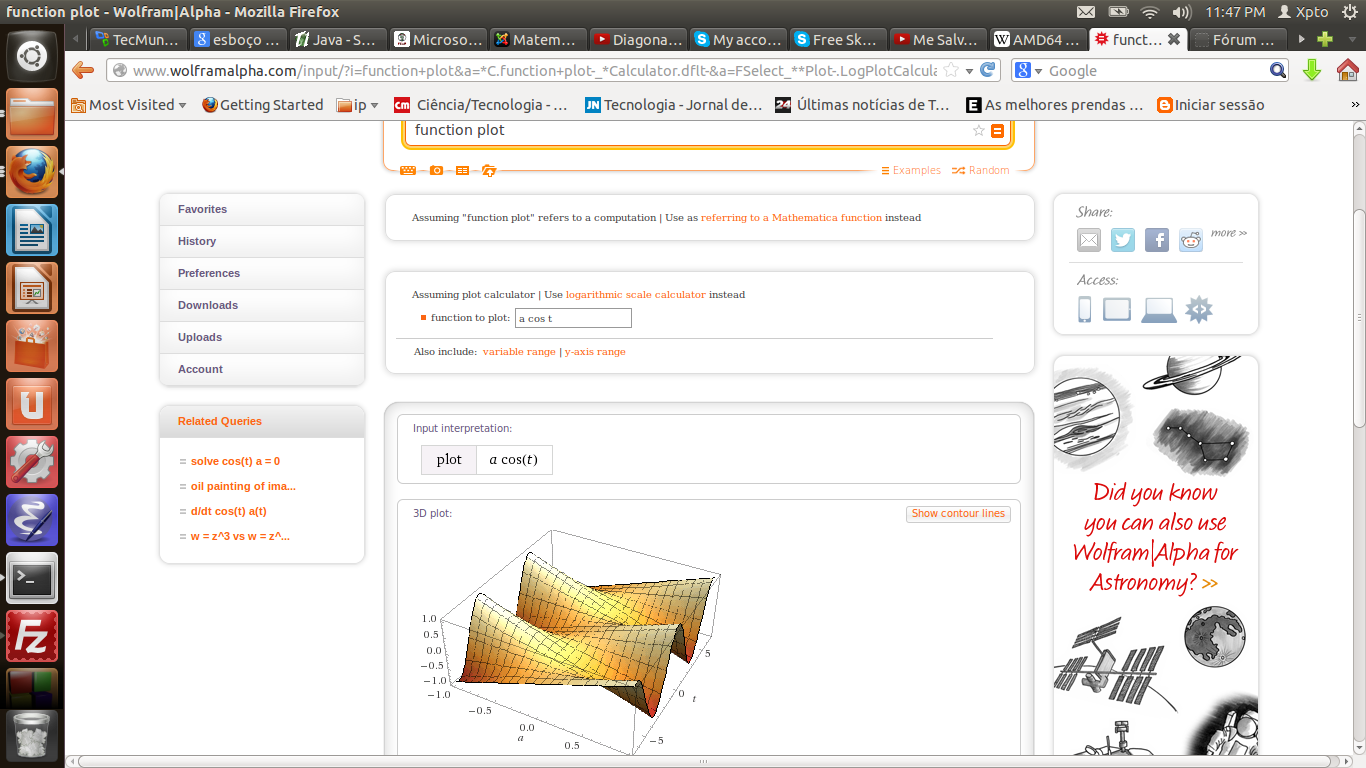Share the result on Reddit
Screen dimensions: 1366x768
pyautogui.click(x=1191, y=240)
